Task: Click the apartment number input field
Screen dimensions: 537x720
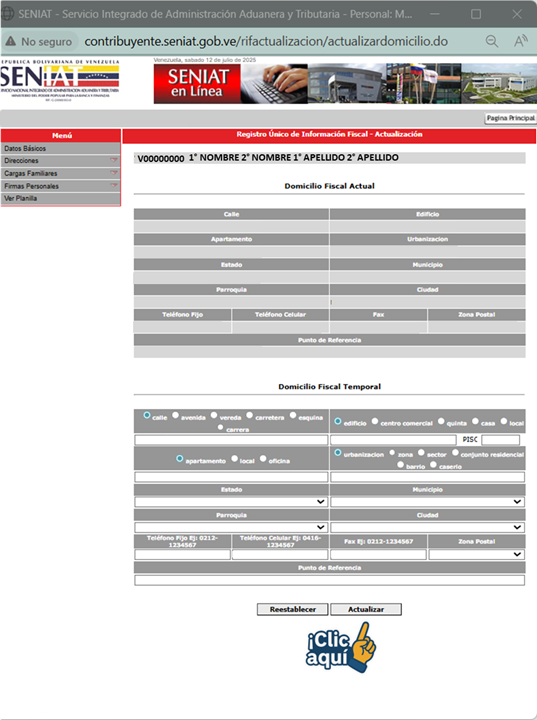Action: coord(231,477)
